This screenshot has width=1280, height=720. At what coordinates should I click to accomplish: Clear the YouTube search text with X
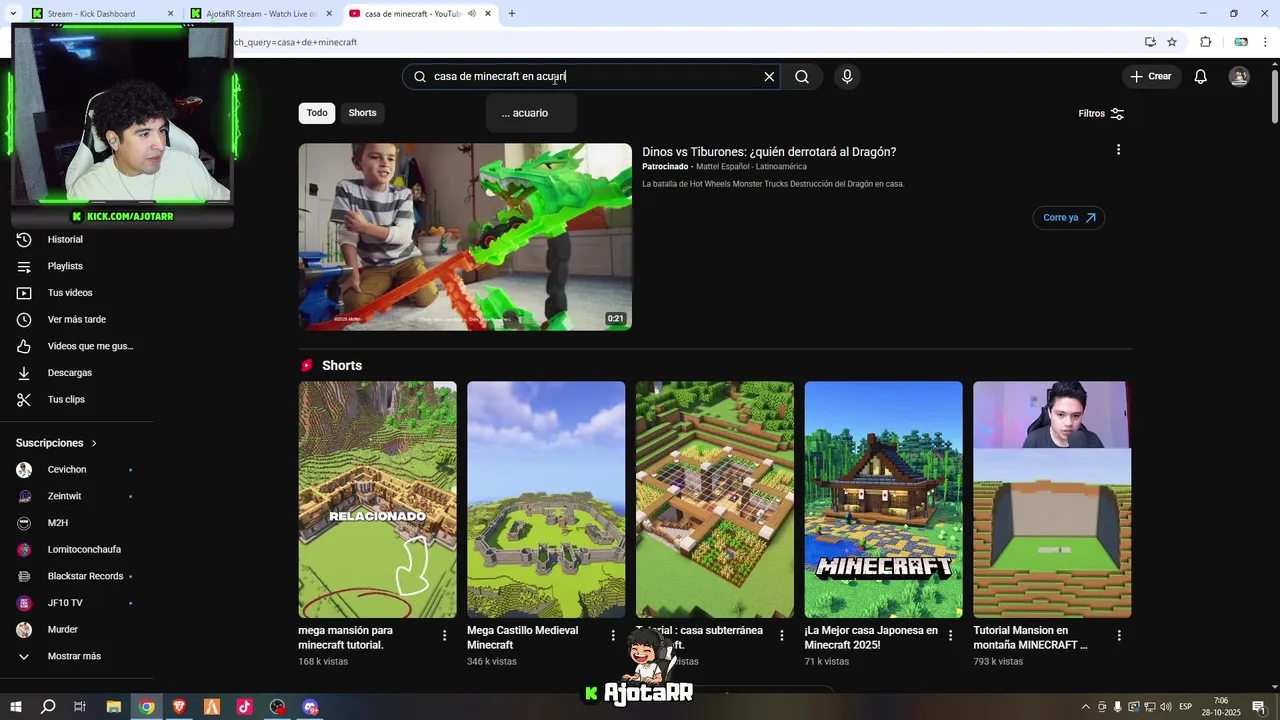[769, 77]
